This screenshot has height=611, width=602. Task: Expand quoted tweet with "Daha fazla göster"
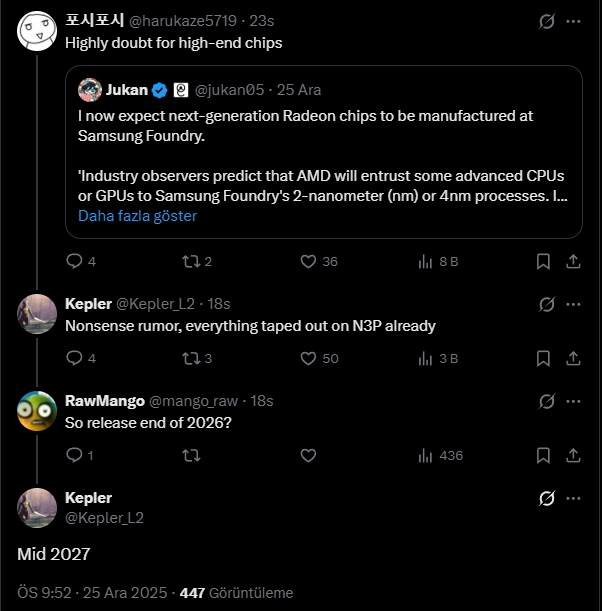click(137, 216)
